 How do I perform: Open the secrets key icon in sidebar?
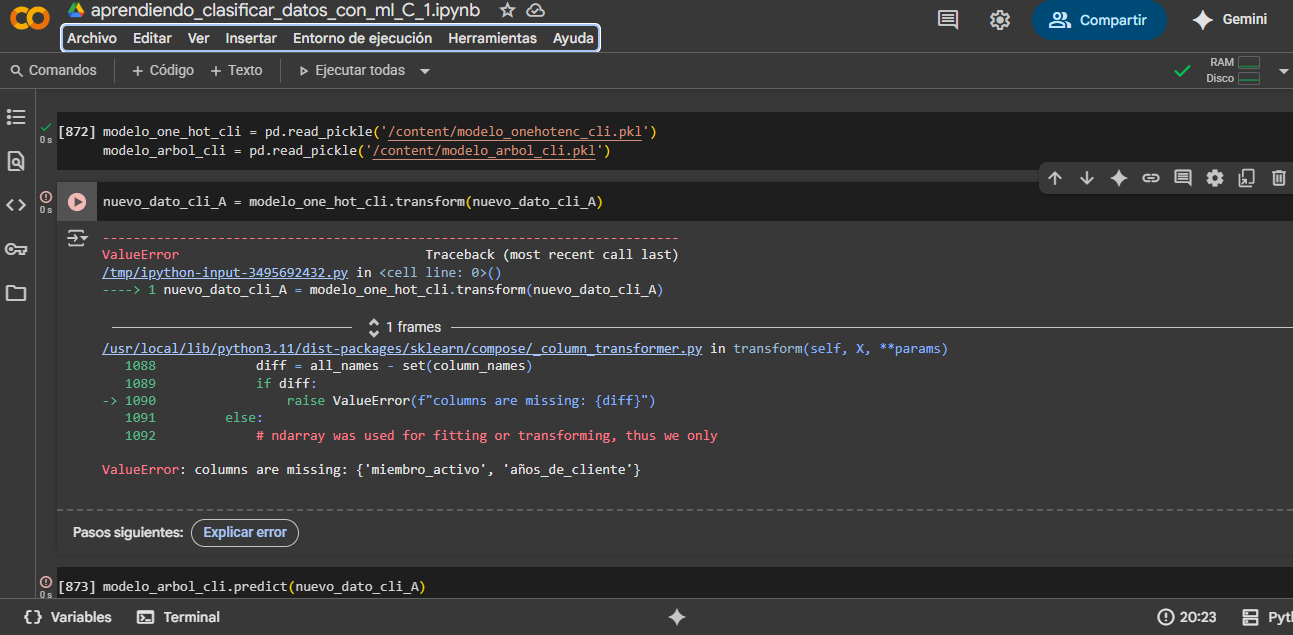click(x=16, y=249)
